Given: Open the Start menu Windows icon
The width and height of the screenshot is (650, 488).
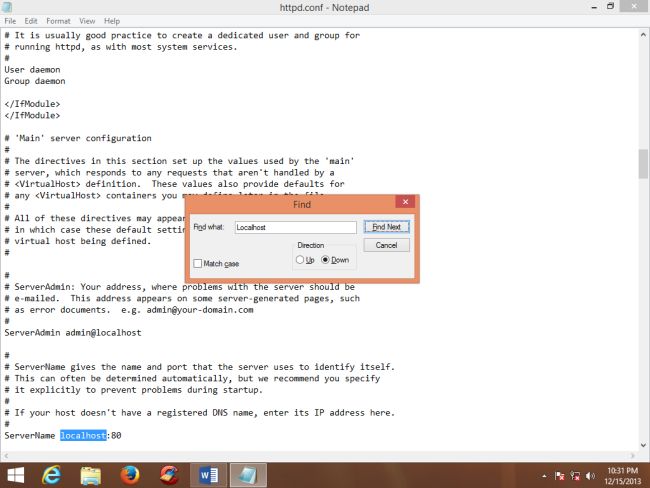Looking at the screenshot, I should click(x=16, y=475).
